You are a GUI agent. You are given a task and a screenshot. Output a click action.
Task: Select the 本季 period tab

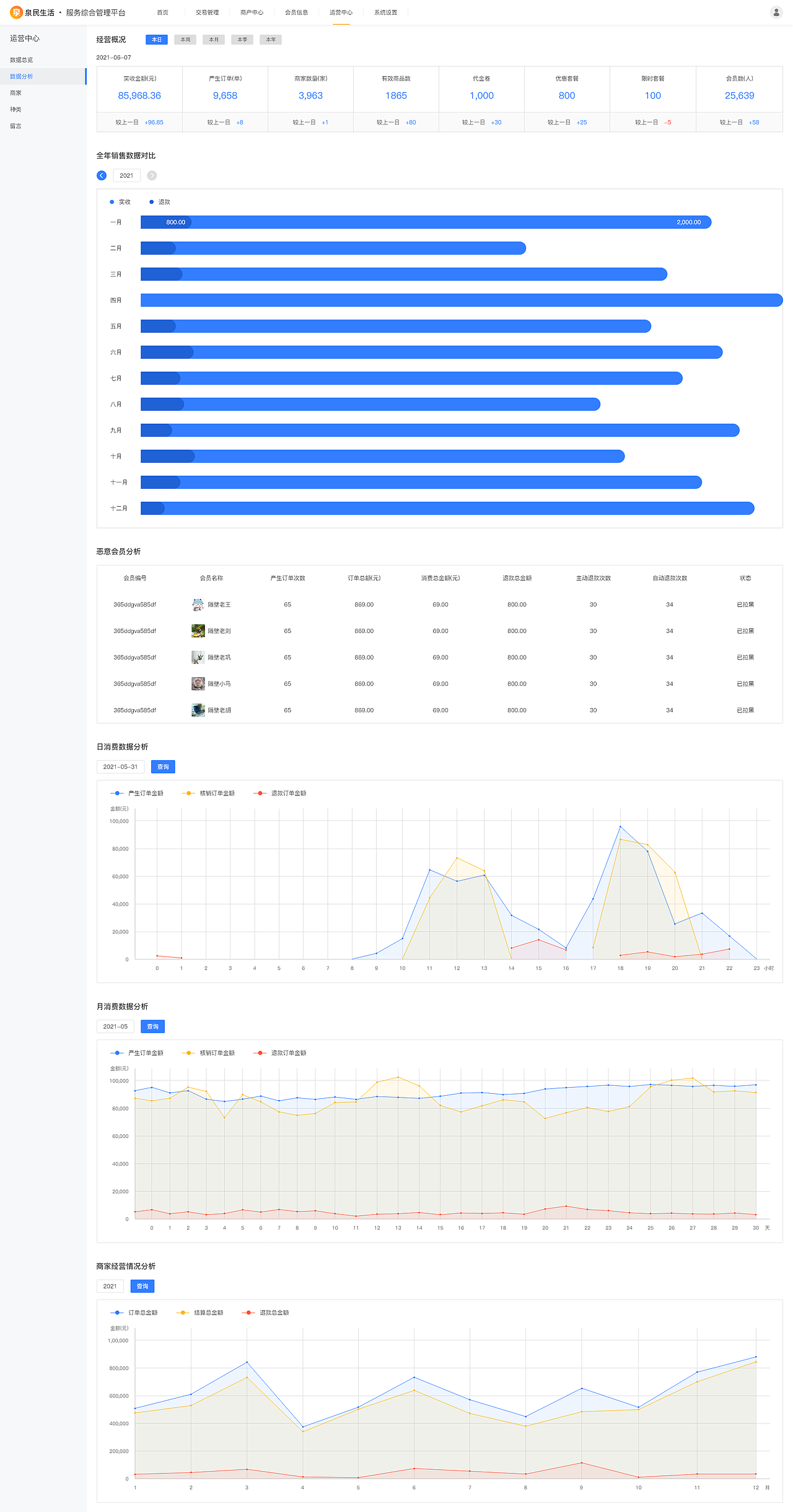242,40
